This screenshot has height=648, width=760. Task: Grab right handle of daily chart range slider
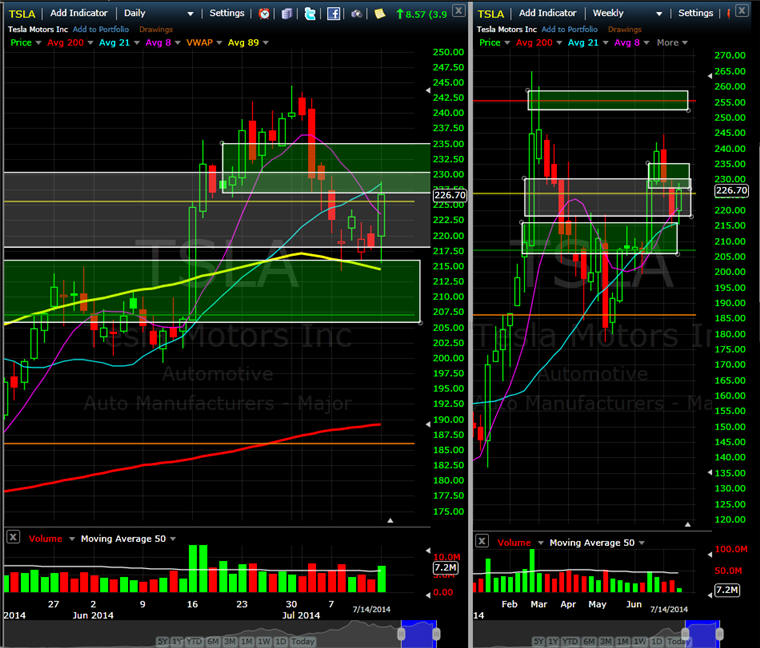click(x=436, y=634)
